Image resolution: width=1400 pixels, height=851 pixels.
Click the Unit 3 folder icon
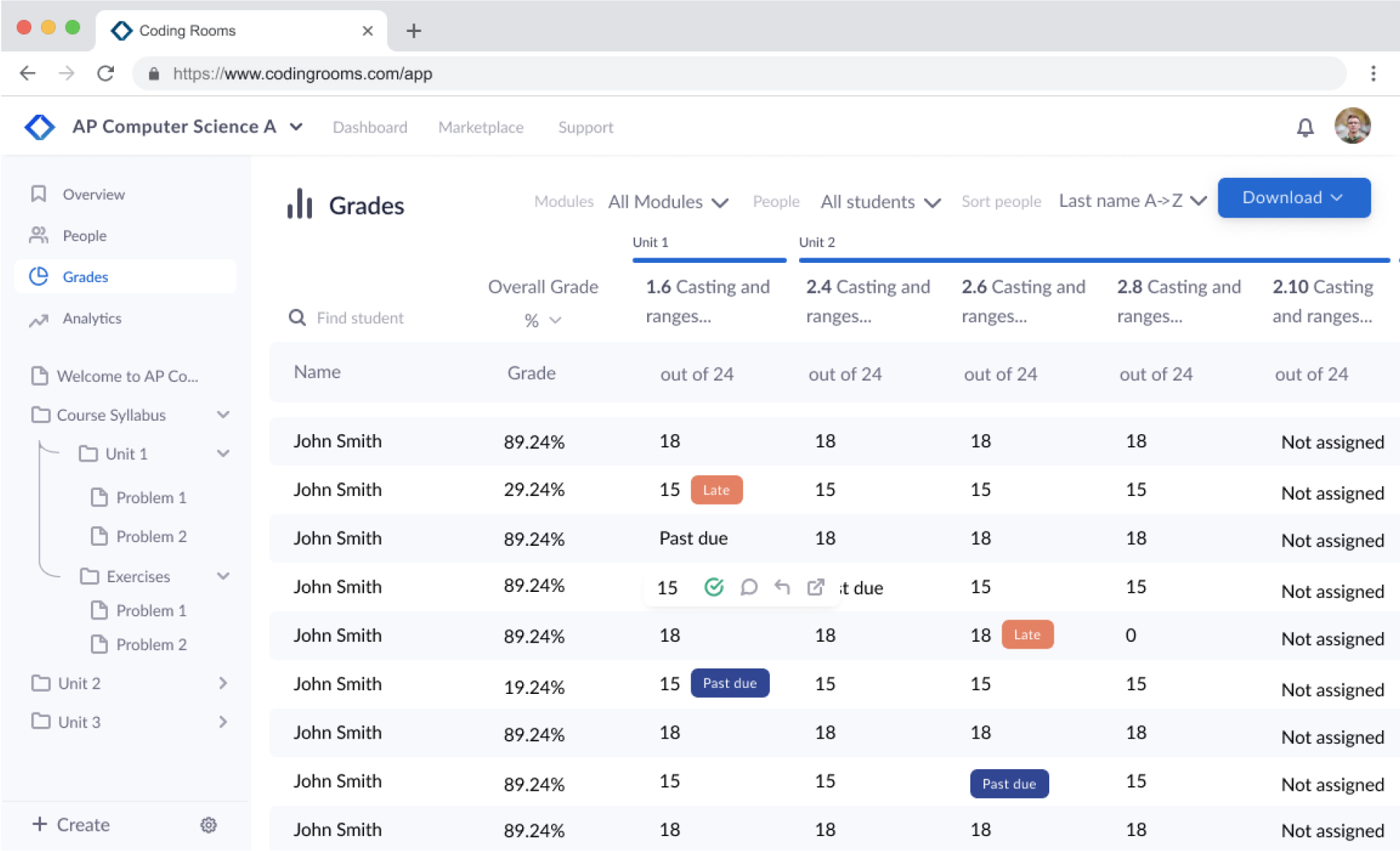(41, 721)
